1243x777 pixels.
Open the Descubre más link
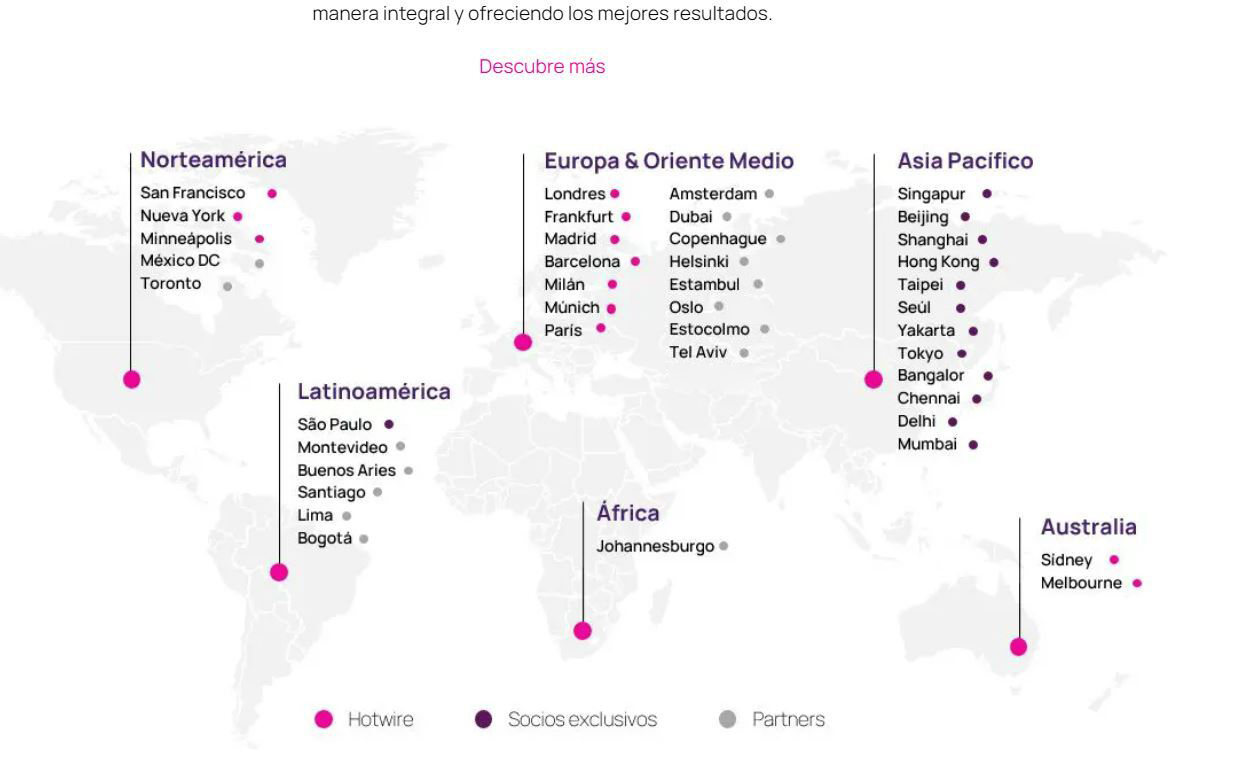coord(542,67)
